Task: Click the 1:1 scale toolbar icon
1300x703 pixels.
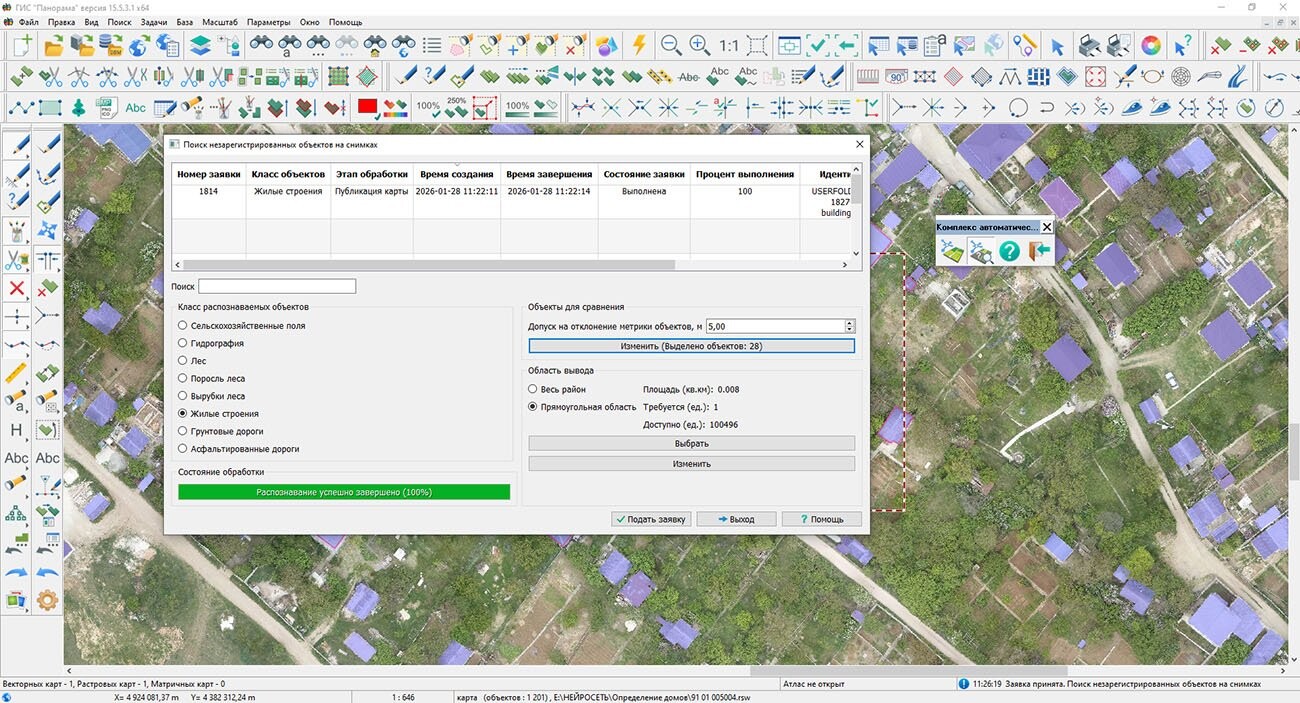Action: point(729,46)
